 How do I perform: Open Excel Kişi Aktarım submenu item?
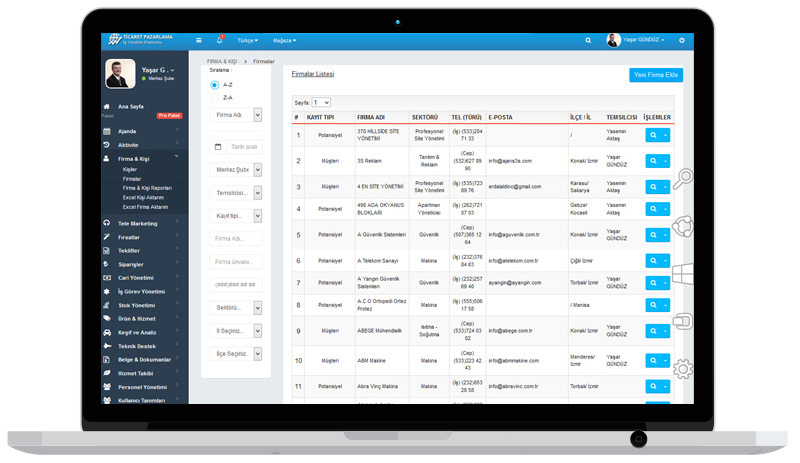click(x=143, y=197)
